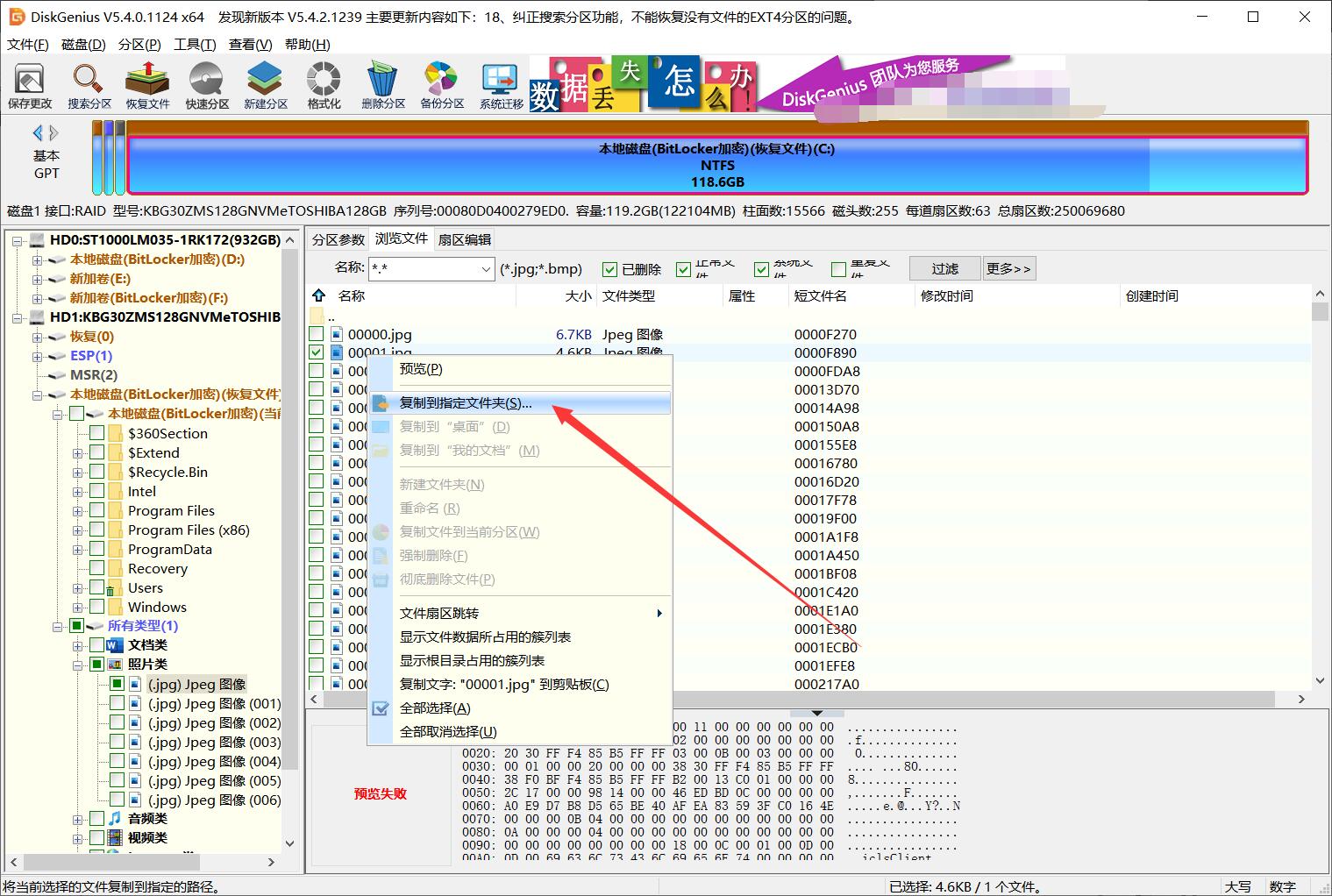Image resolution: width=1332 pixels, height=896 pixels.
Task: Click the Users folder icon
Action: (x=116, y=587)
